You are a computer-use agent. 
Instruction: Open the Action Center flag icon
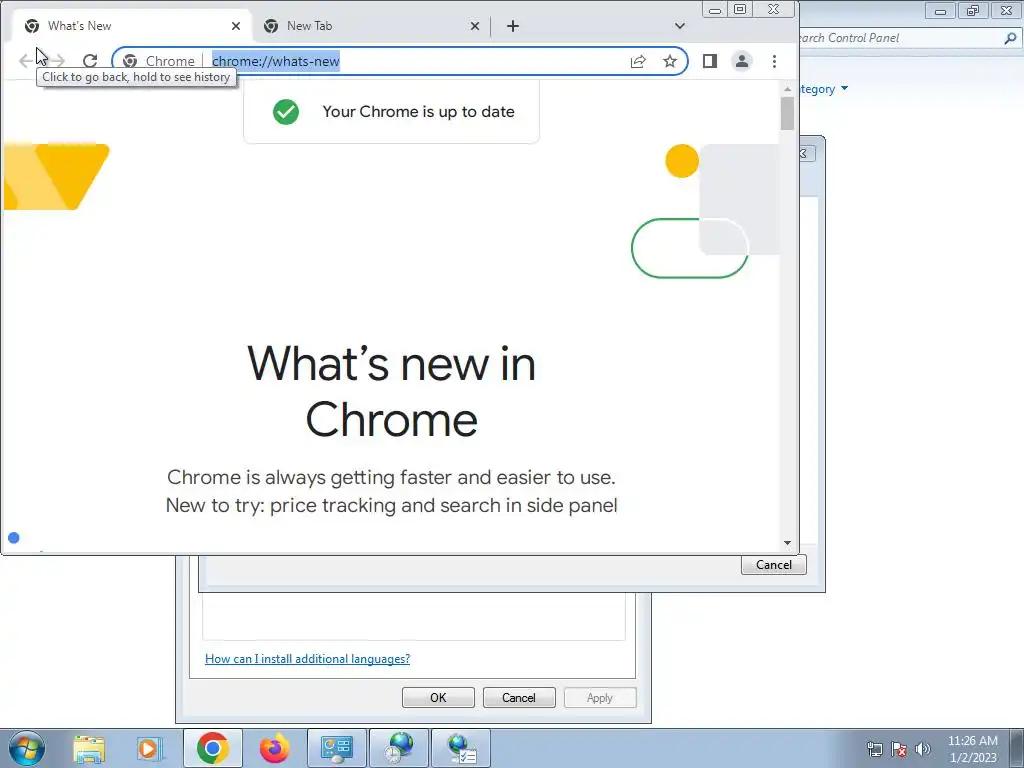pos(899,749)
